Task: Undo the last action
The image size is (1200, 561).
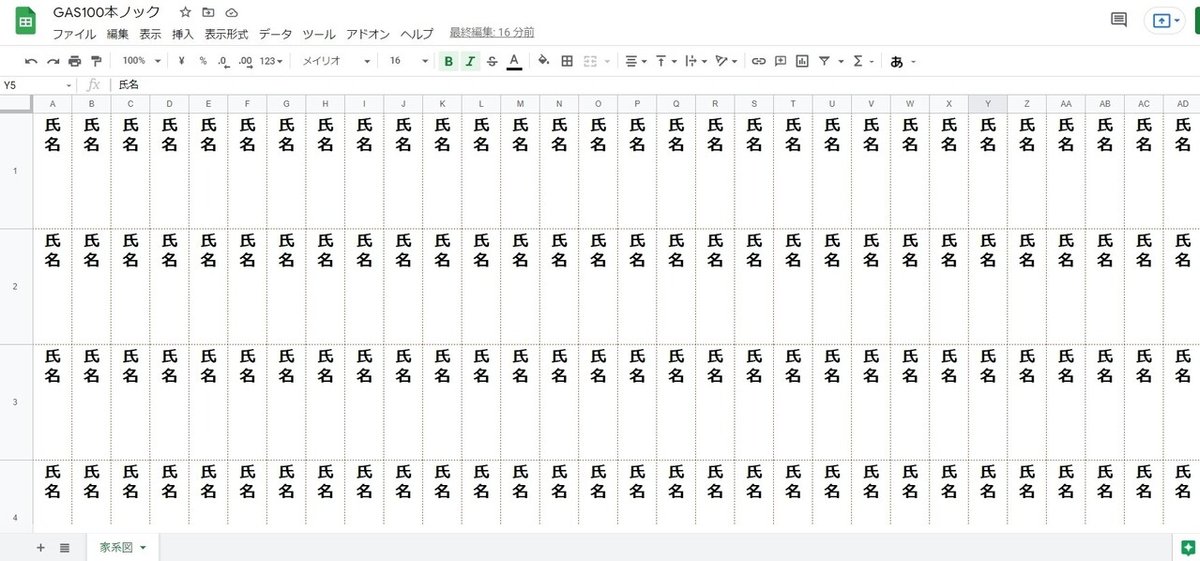Action: [31, 61]
